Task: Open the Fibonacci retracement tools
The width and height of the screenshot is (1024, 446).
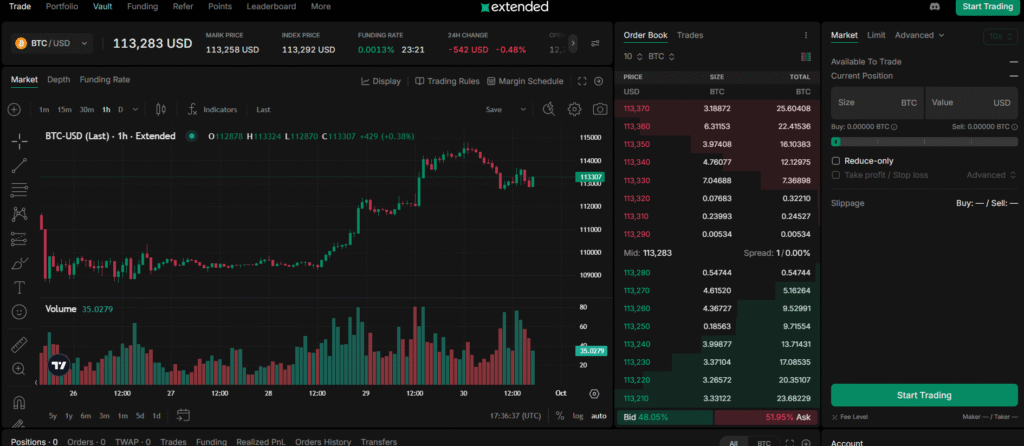Action: click(20, 189)
